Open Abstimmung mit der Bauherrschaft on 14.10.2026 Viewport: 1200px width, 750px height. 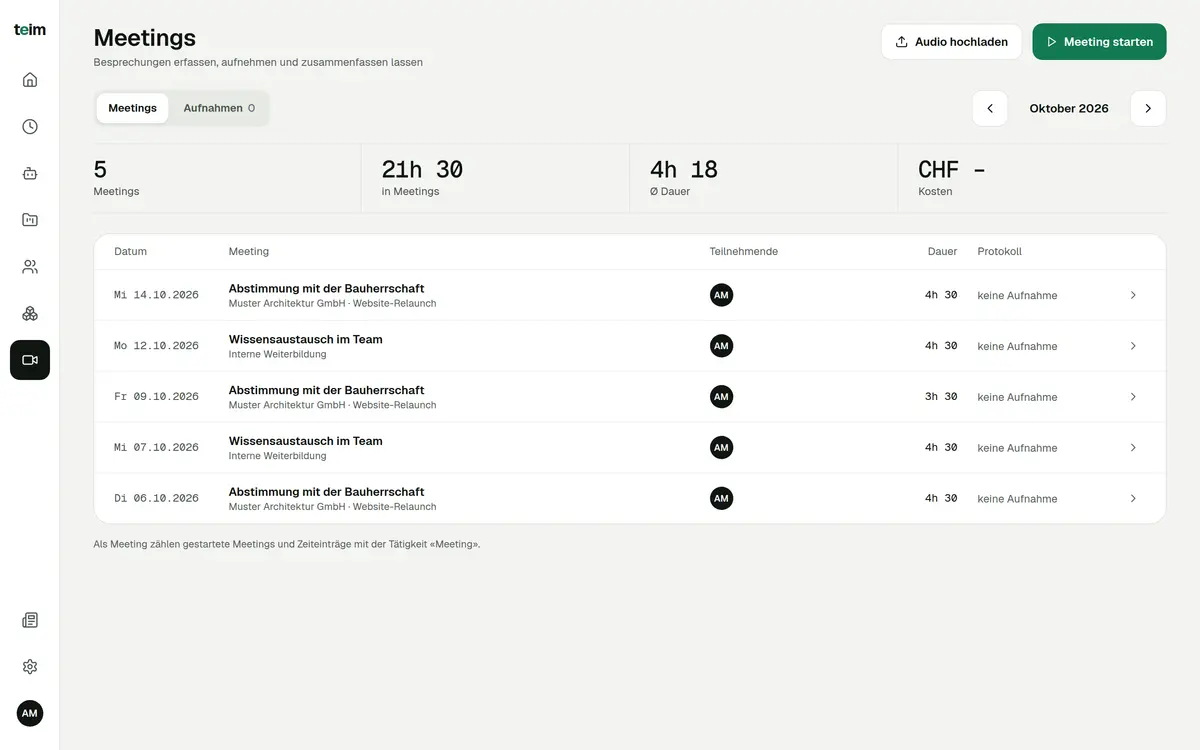tap(326, 289)
